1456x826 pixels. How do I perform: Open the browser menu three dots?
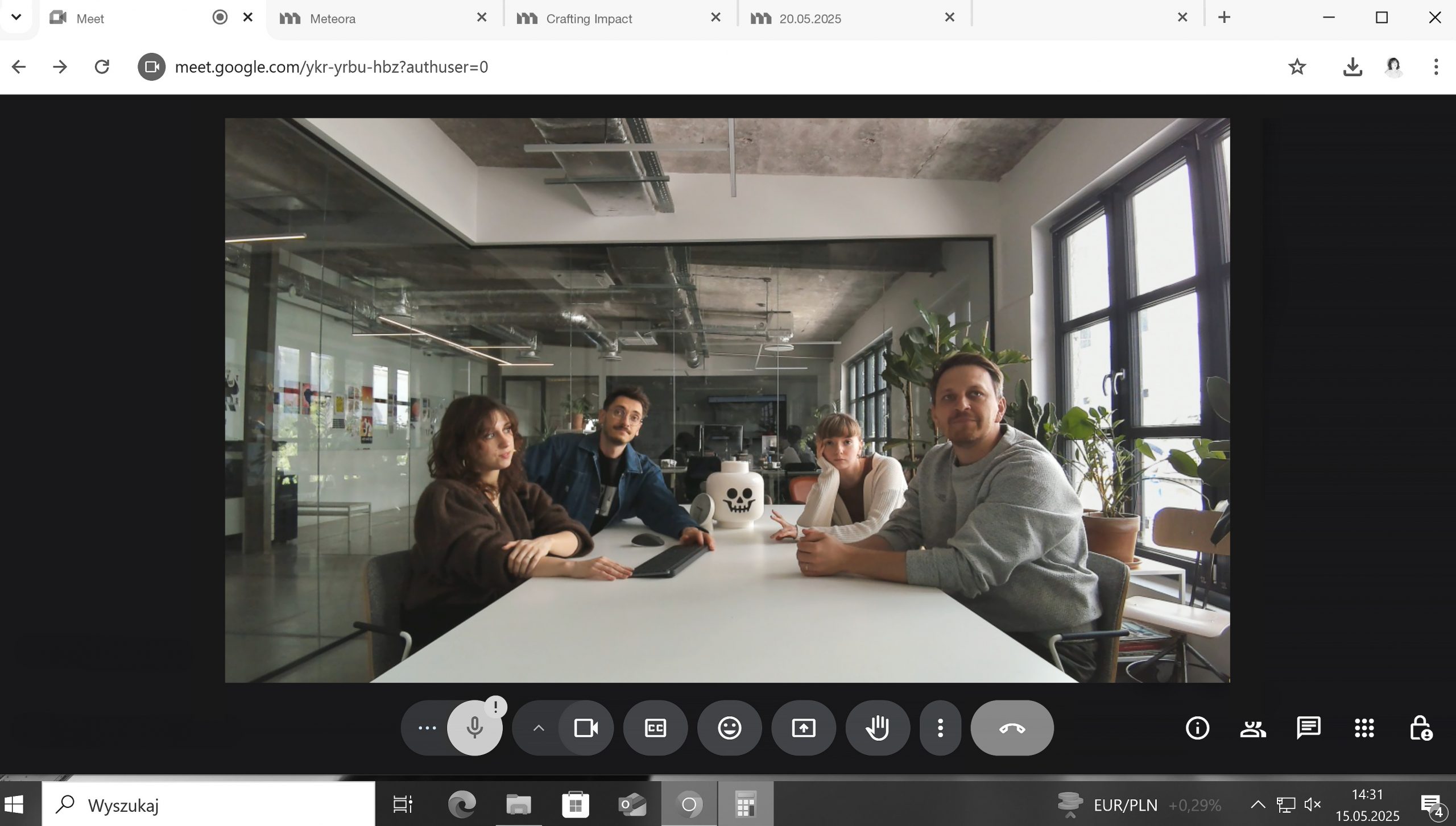1436,67
